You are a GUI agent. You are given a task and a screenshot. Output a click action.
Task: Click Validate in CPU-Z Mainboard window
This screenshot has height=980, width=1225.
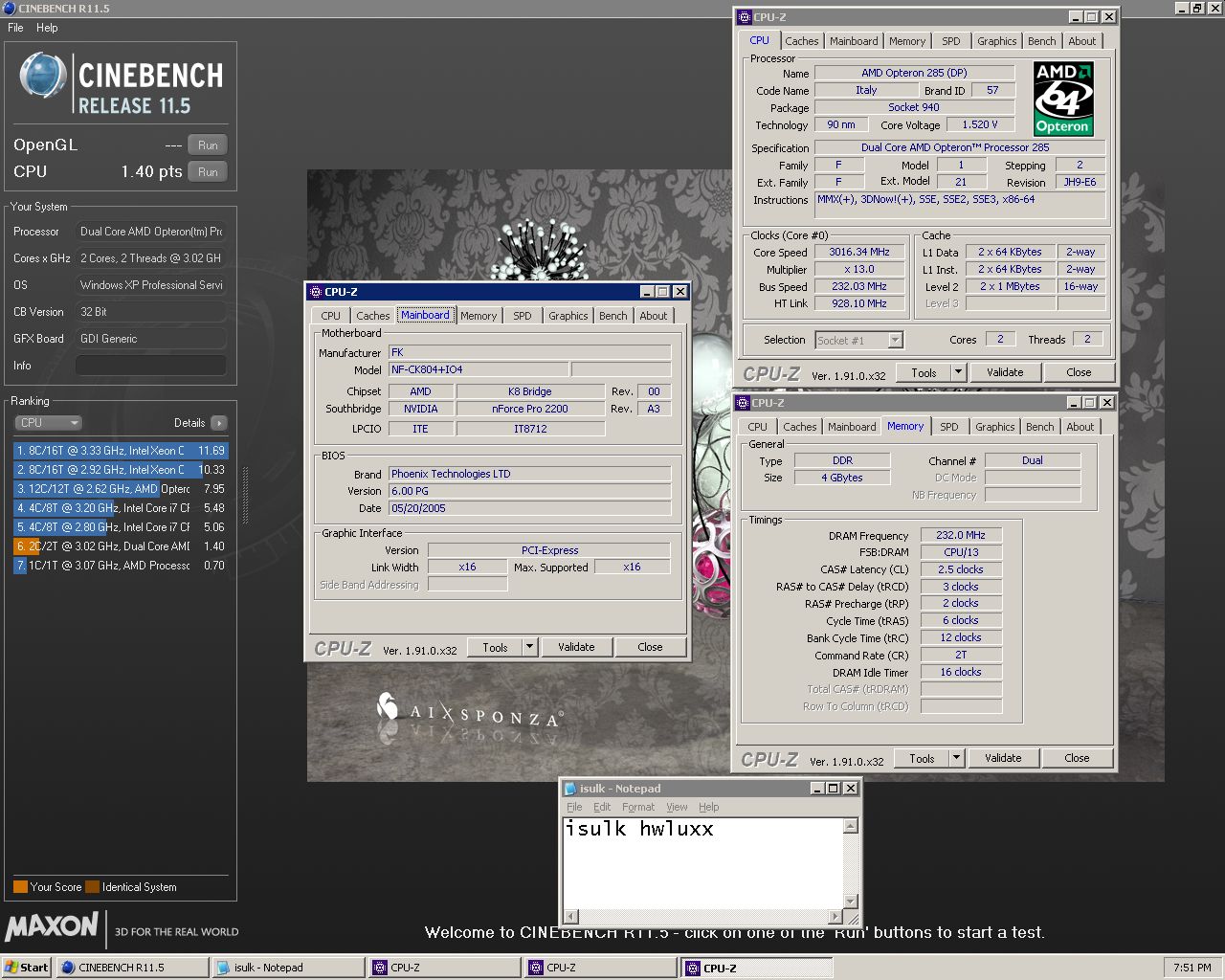[576, 647]
